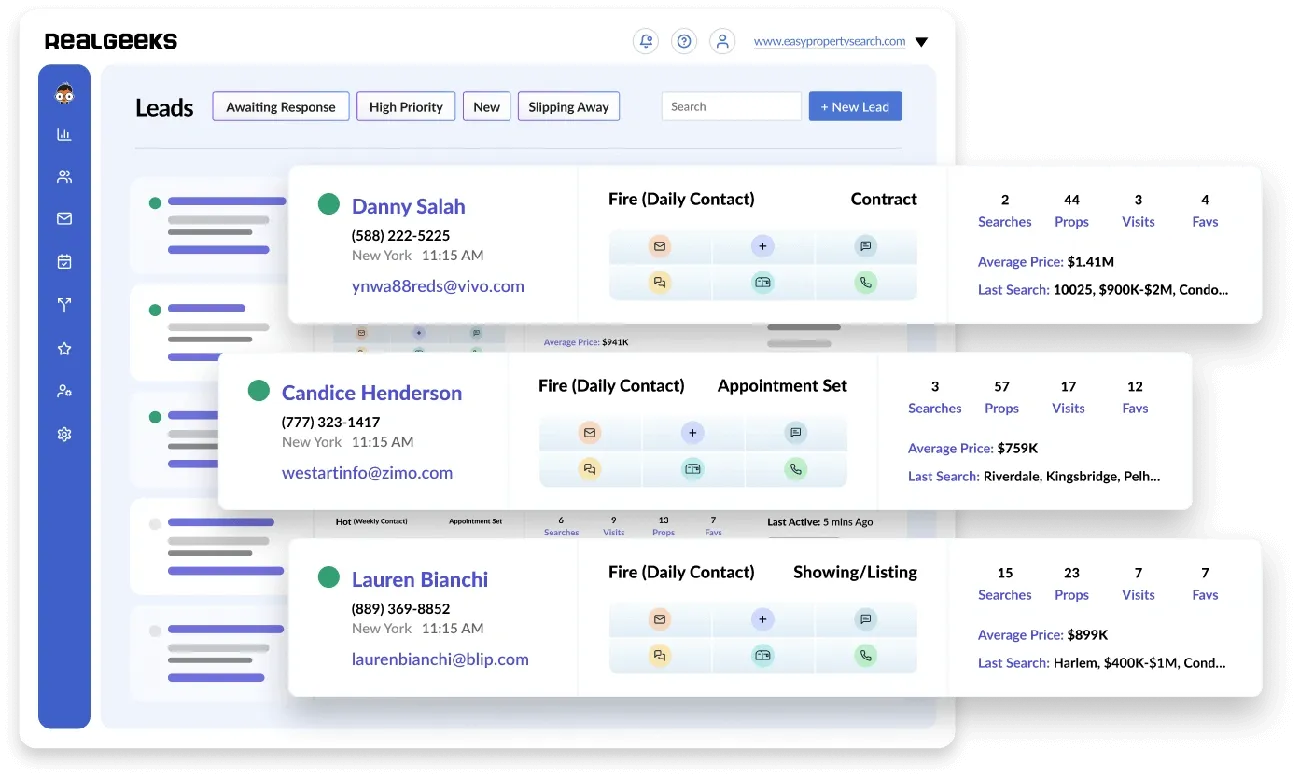
Task: Select the High Priority filter
Action: tap(406, 107)
